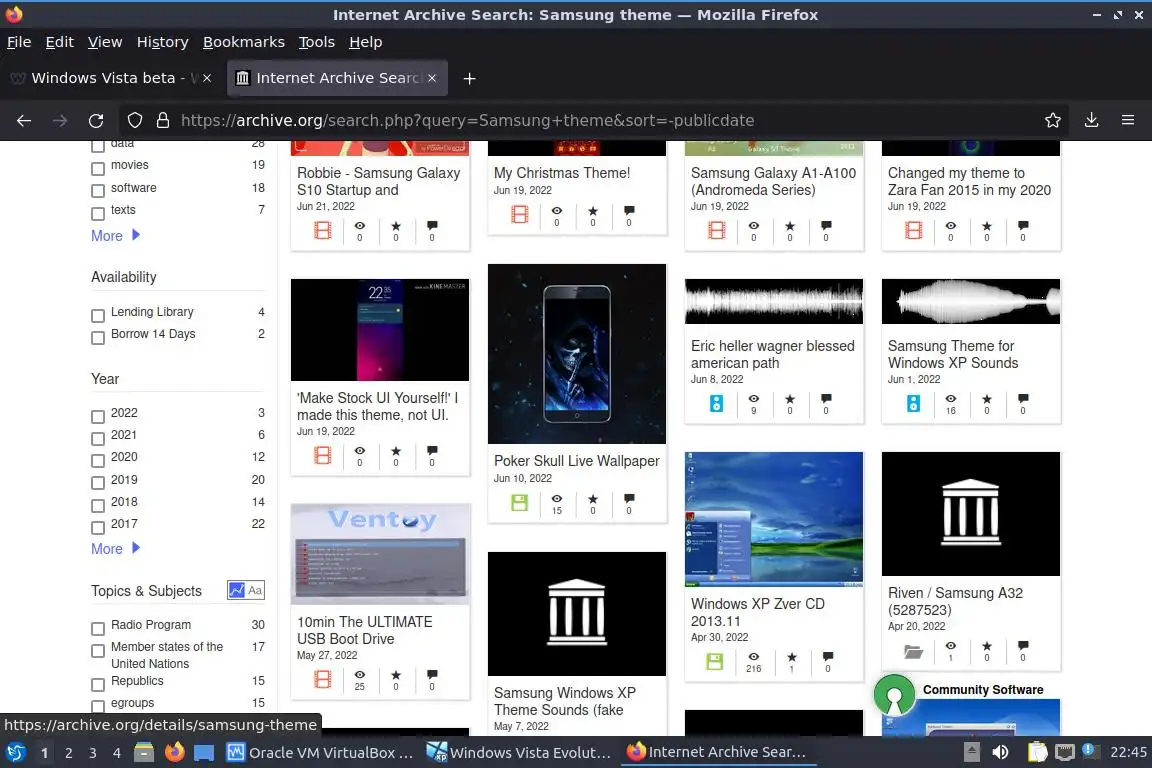Switch to Oracle VM VirtualBox taskbar window
1152x768 pixels.
320,753
